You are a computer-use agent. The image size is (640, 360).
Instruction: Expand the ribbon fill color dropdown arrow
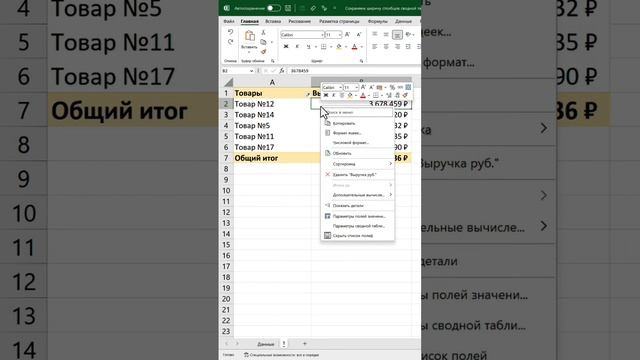(x=346, y=47)
